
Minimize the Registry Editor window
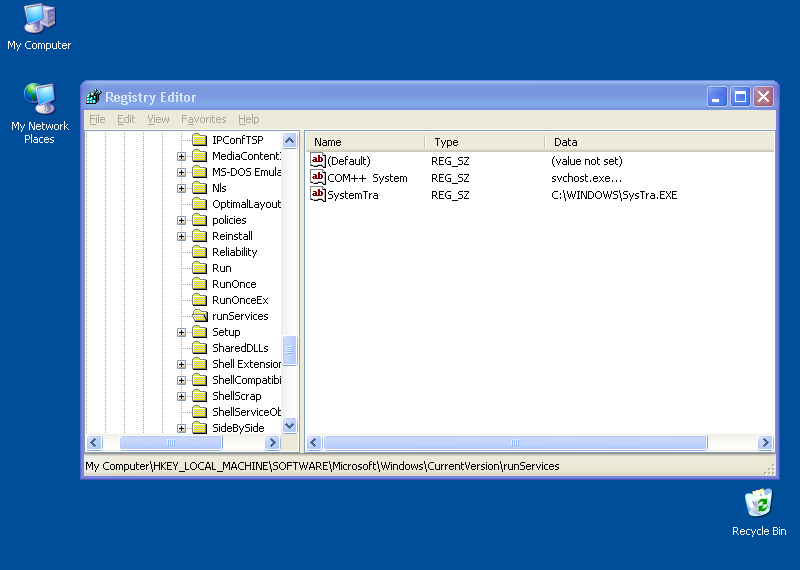(x=716, y=96)
